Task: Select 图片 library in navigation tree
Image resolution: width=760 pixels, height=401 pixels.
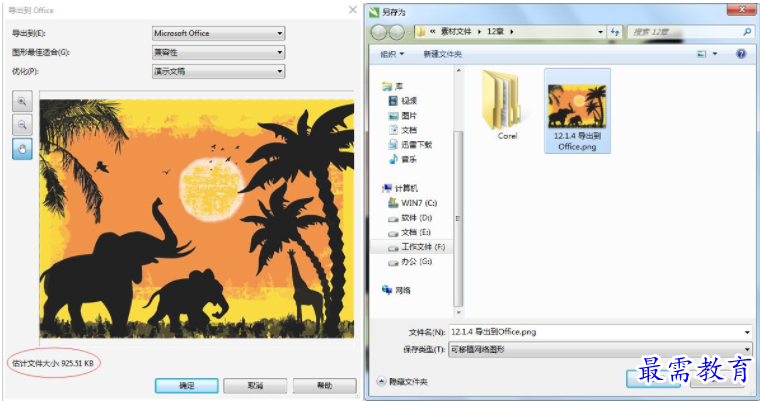Action: click(x=403, y=115)
